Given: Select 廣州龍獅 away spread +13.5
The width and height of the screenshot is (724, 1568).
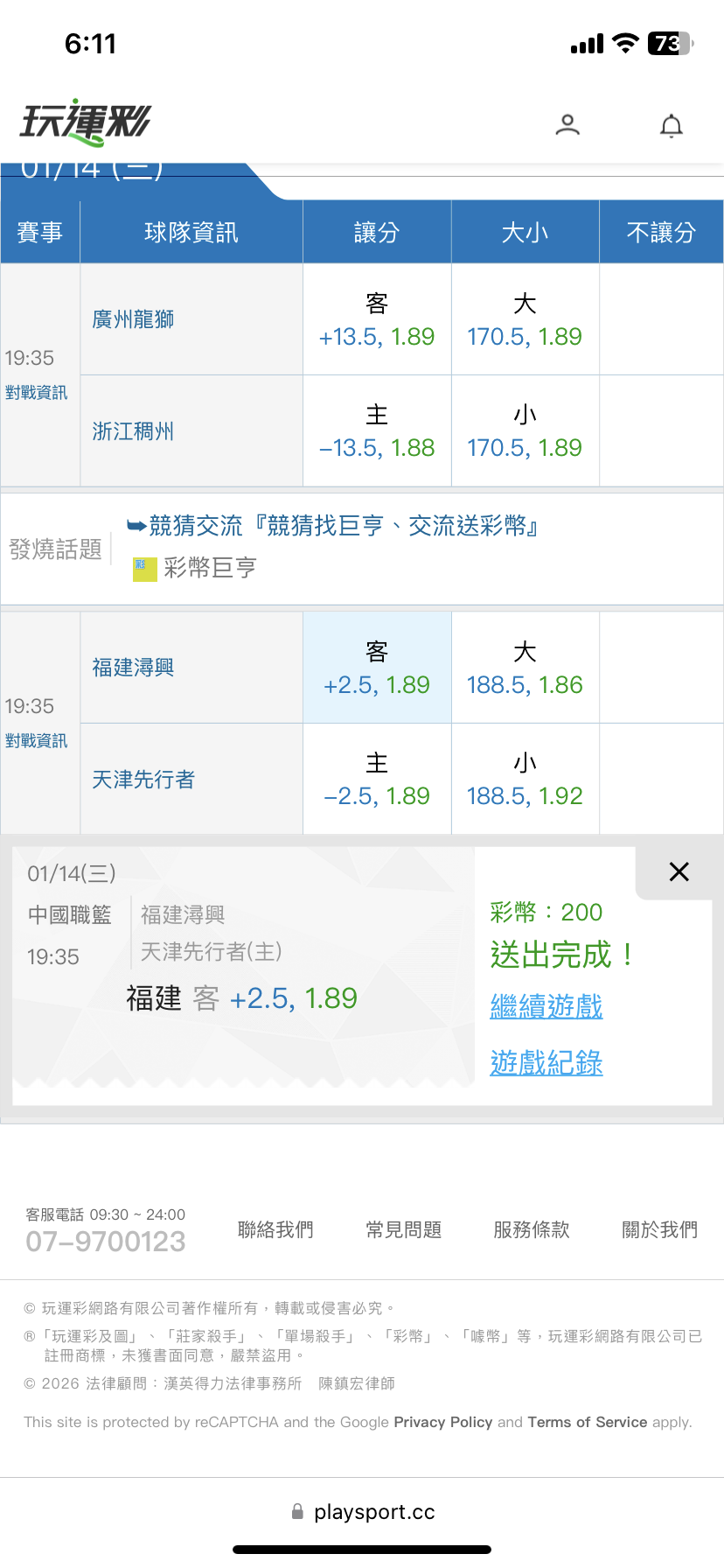Looking at the screenshot, I should pos(377,320).
